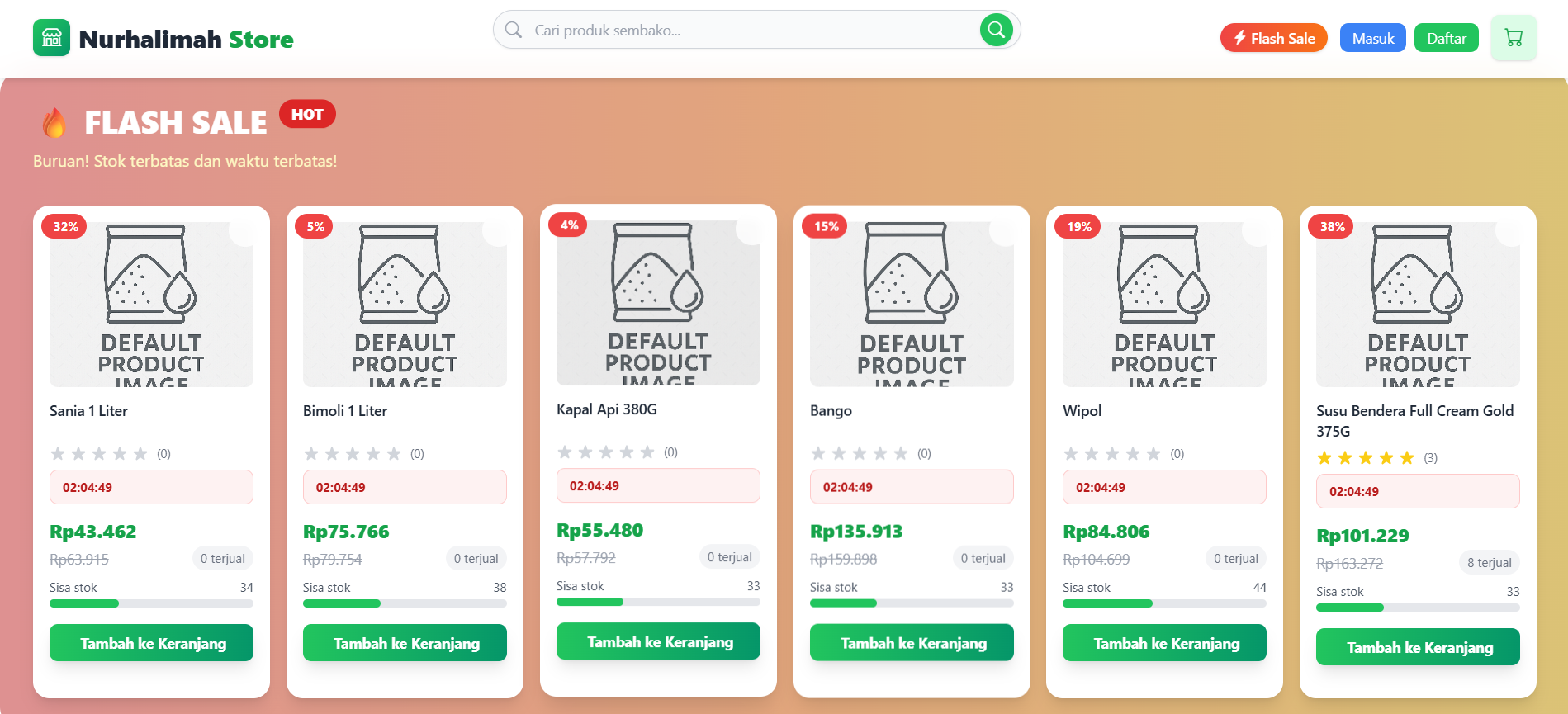Click the red HOT badge
1568x714 pixels.
pyautogui.click(x=307, y=115)
